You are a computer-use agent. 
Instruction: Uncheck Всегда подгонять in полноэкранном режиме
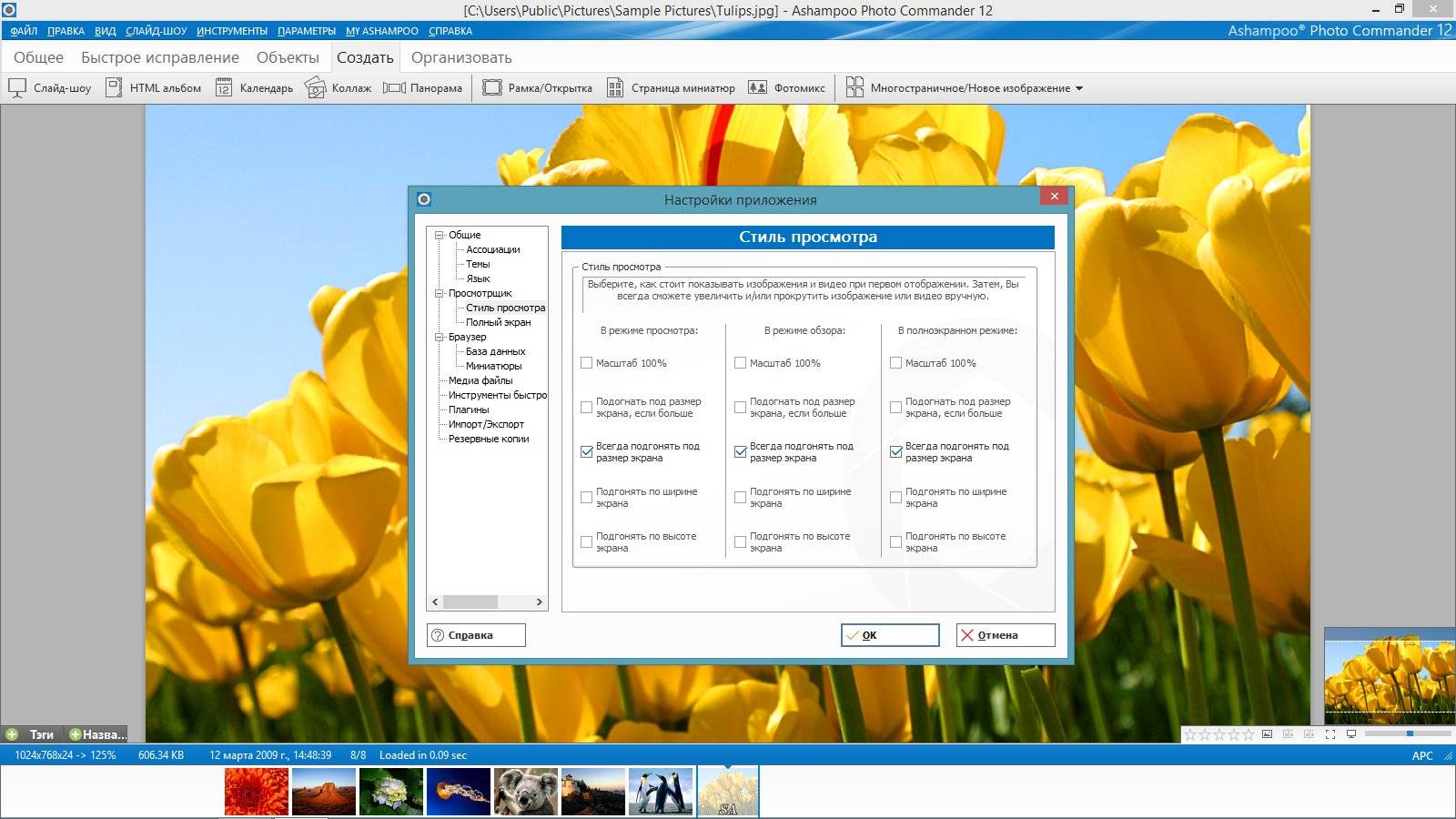896,452
